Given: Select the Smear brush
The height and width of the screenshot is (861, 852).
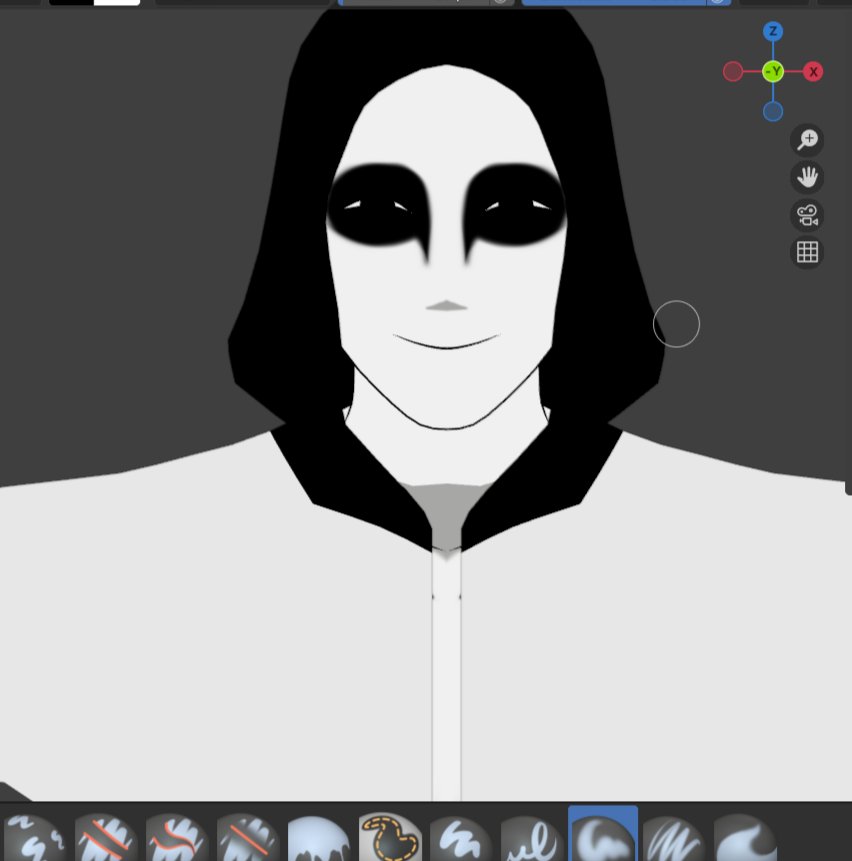Looking at the screenshot, I should (744, 836).
